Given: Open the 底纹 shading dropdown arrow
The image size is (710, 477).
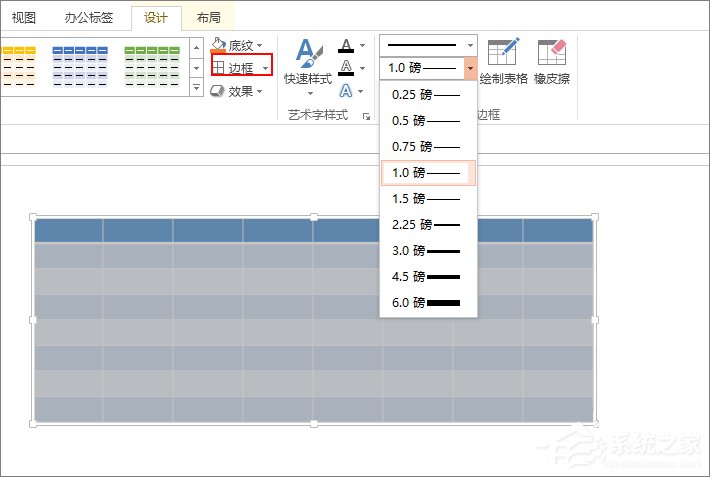Looking at the screenshot, I should 260,45.
